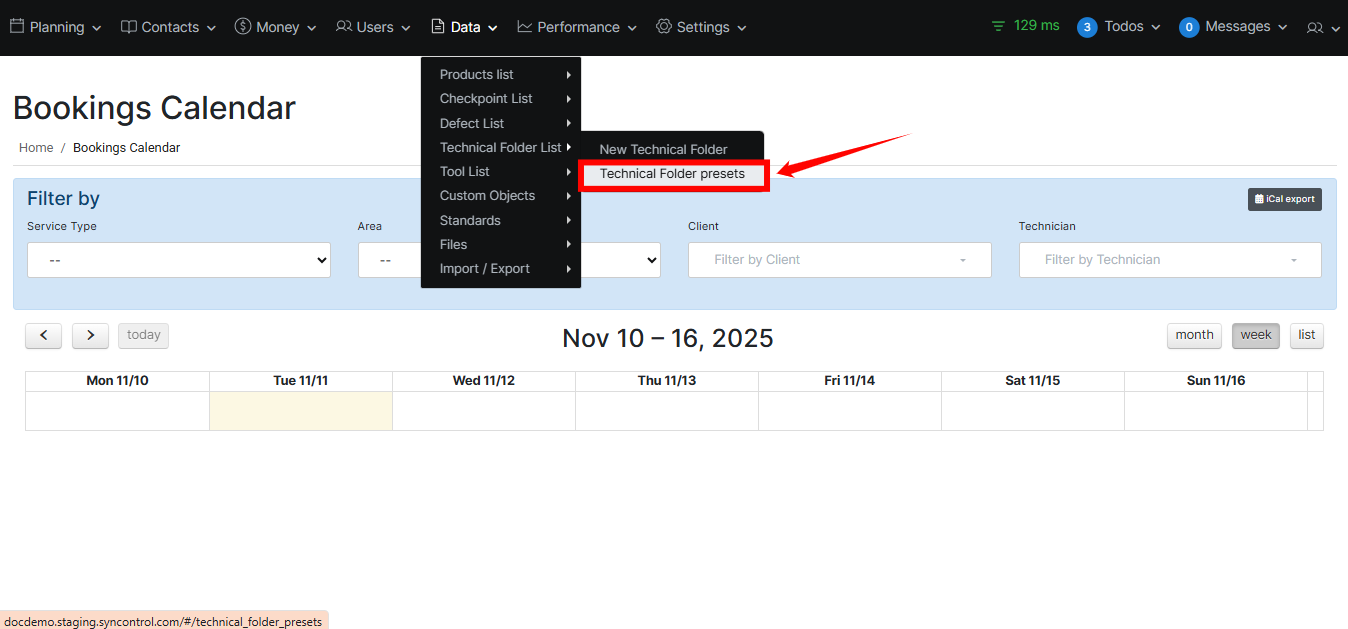The image size is (1348, 629).
Task: Open the Filter by Technician dropdown
Action: click(x=1169, y=260)
